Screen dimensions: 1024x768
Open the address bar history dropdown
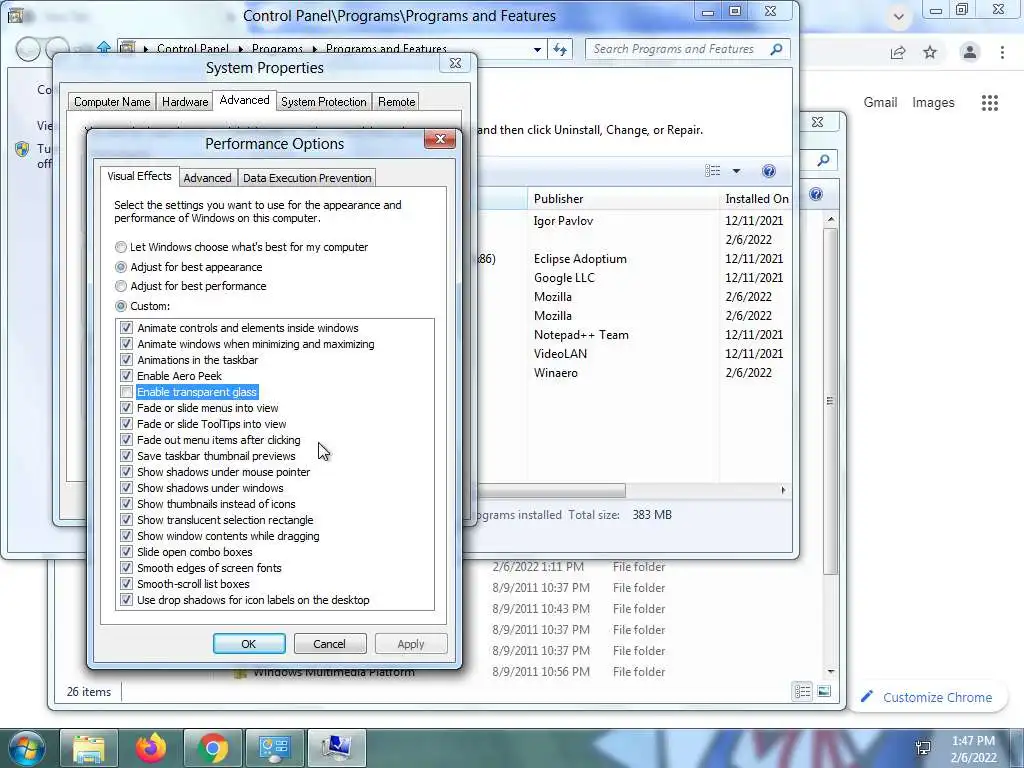(537, 50)
